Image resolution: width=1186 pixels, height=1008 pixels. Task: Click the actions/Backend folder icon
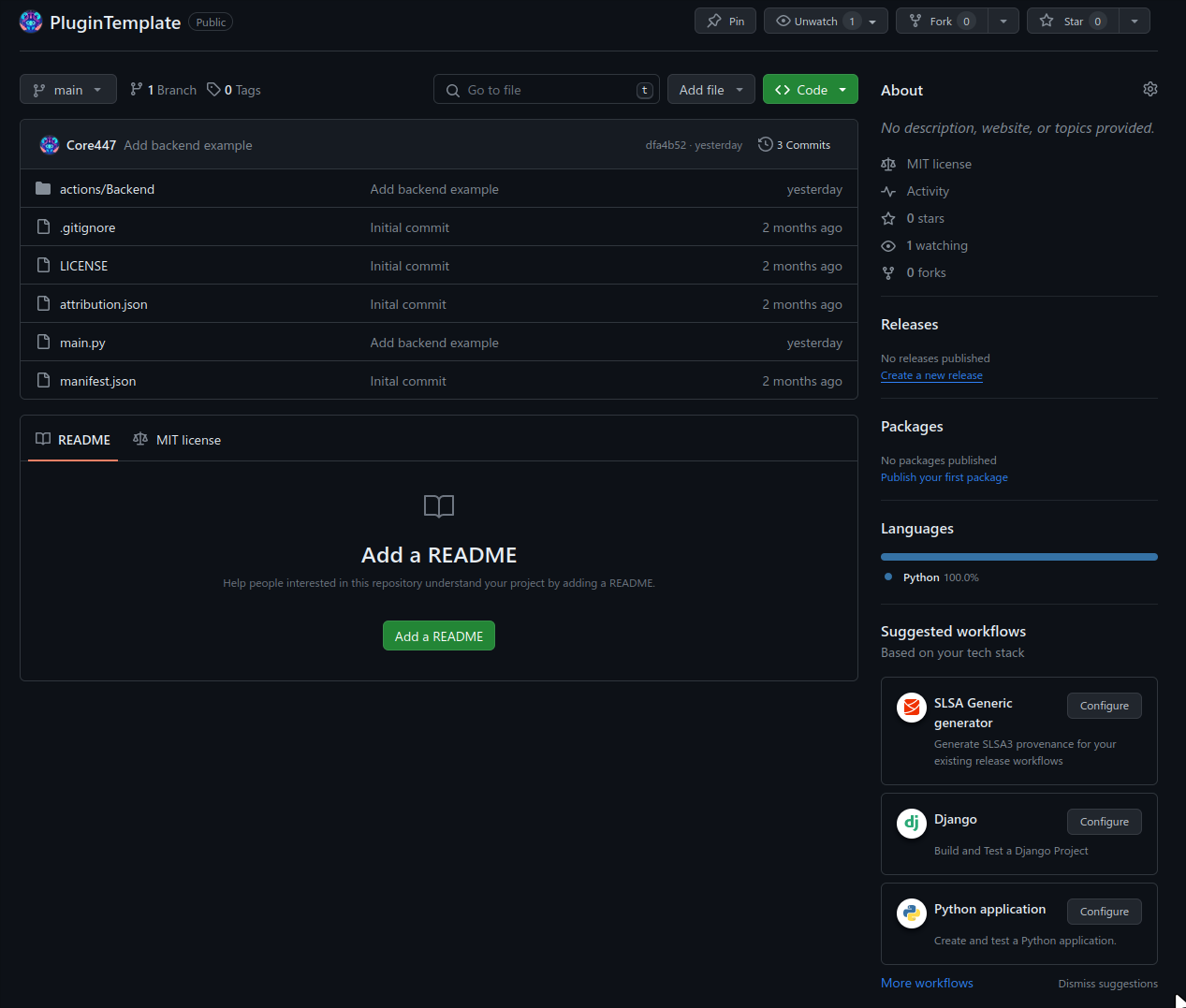coord(43,189)
